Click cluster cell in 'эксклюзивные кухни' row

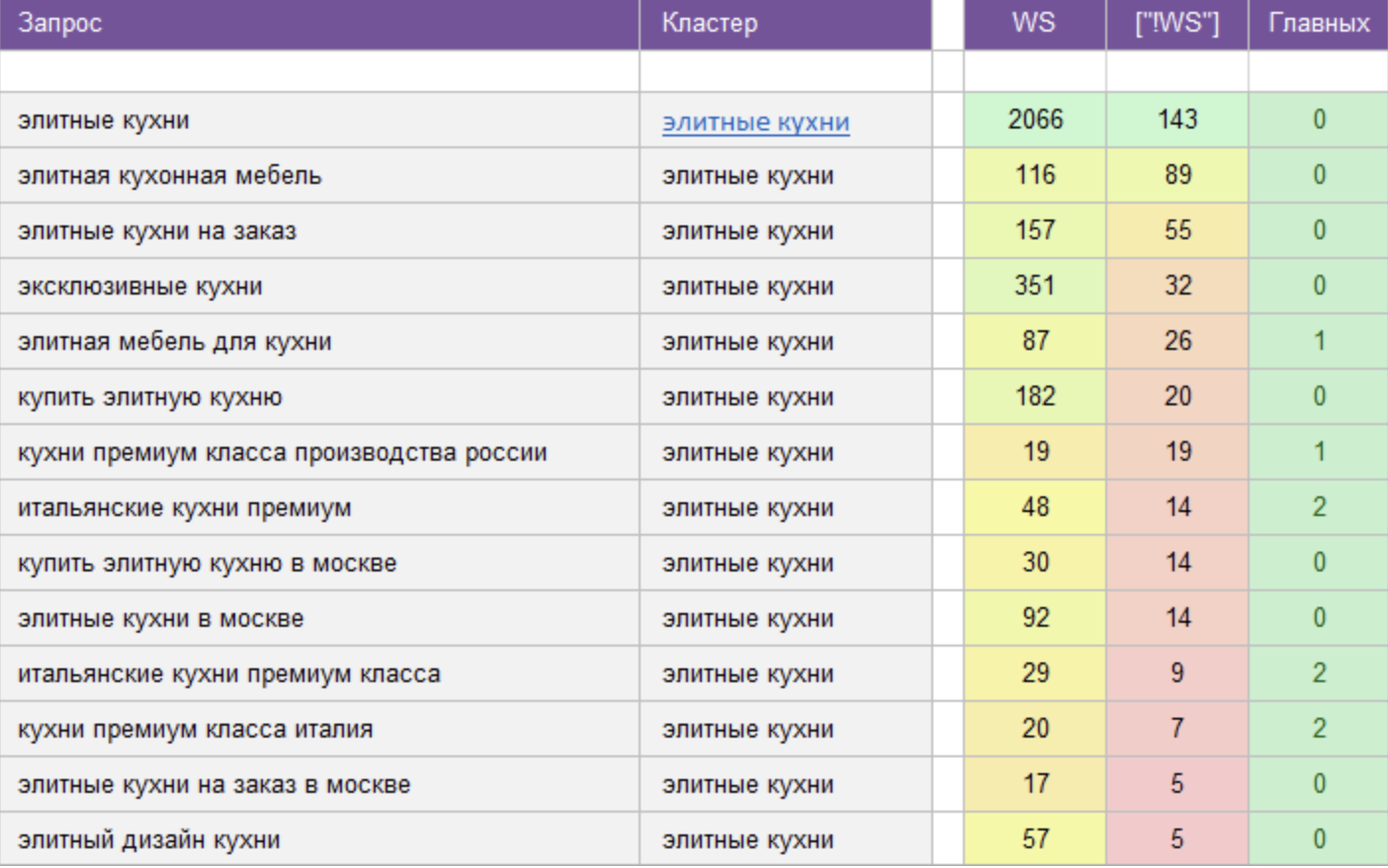[786, 287]
